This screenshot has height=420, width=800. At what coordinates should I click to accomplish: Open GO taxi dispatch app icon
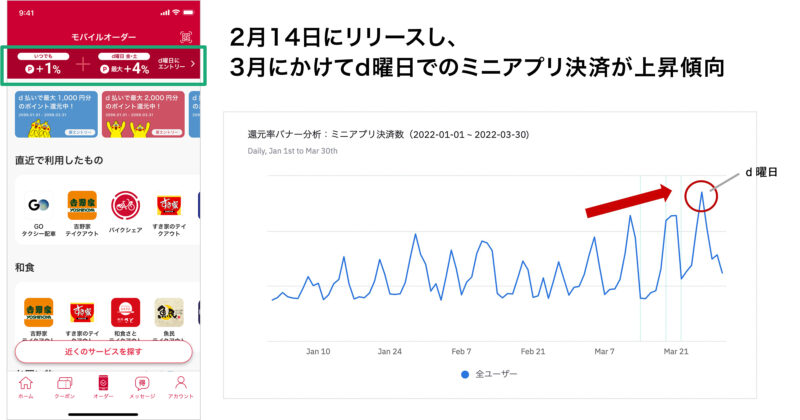click(38, 205)
